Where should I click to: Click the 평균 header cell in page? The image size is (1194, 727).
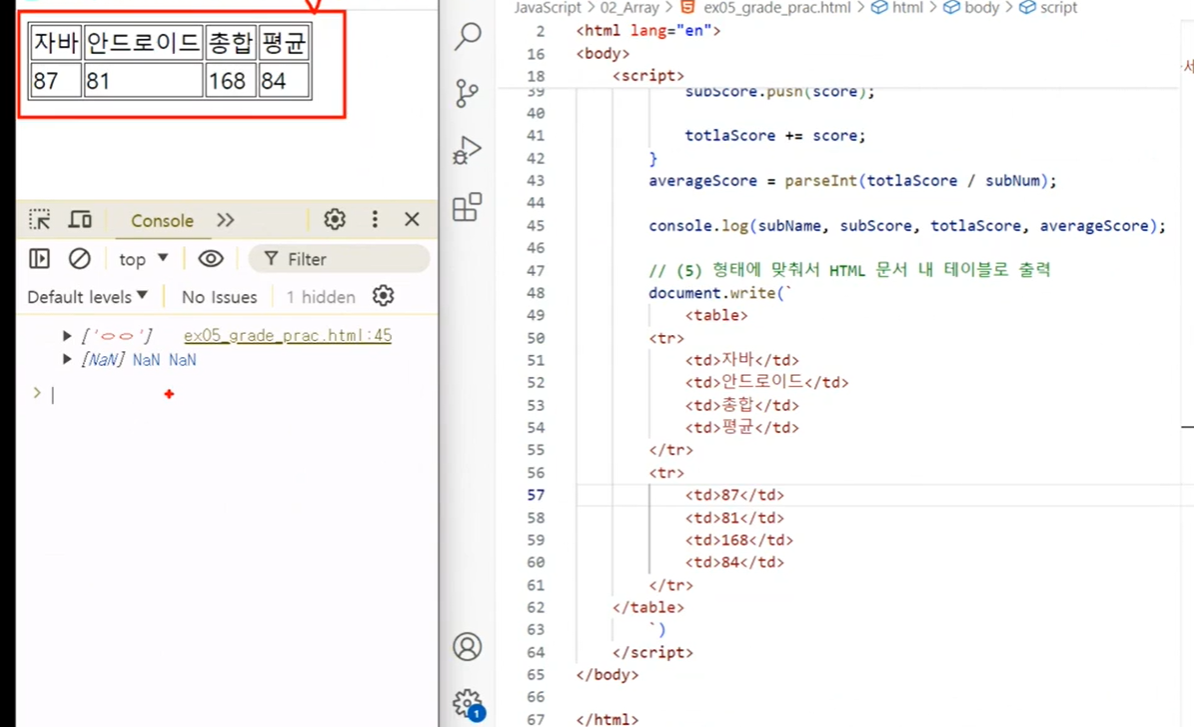click(x=284, y=43)
